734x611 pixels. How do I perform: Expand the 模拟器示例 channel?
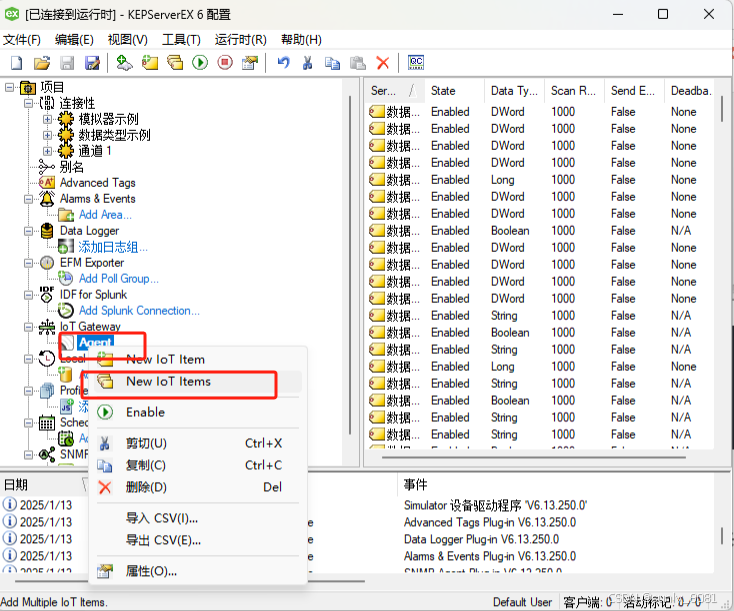pyautogui.click(x=47, y=119)
